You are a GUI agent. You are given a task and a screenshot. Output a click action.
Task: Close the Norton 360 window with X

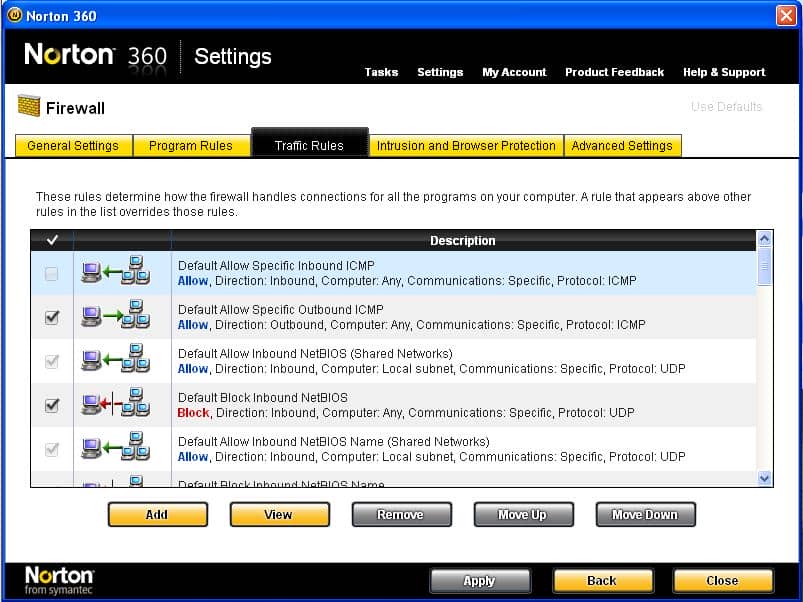[x=786, y=15]
